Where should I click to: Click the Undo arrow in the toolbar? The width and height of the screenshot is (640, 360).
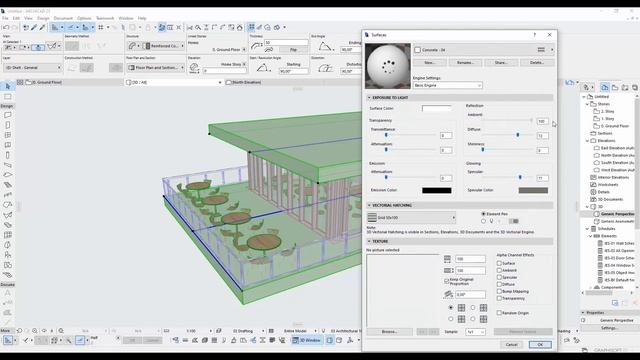point(6,28)
